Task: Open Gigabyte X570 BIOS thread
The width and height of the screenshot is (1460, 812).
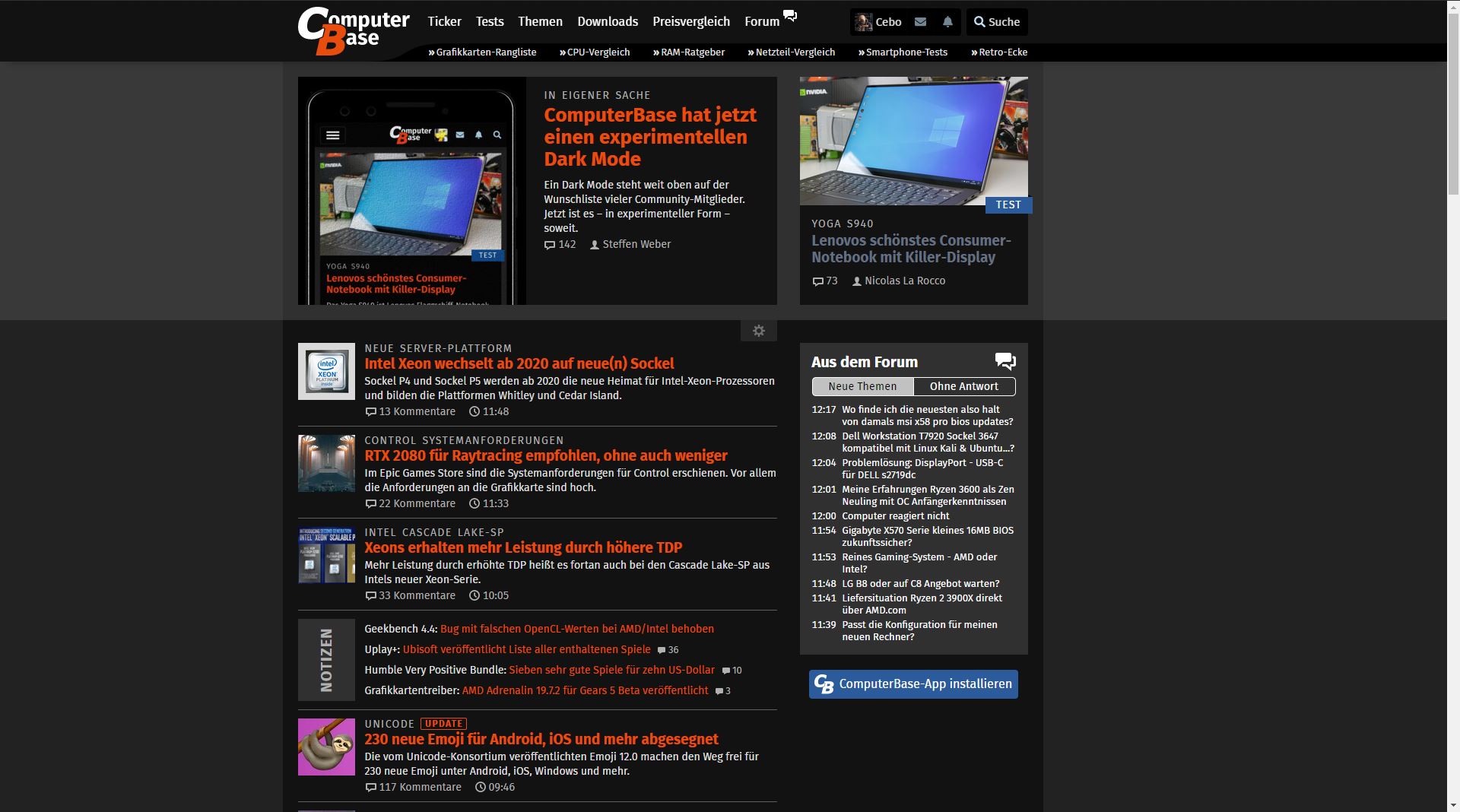Action: pos(928,536)
